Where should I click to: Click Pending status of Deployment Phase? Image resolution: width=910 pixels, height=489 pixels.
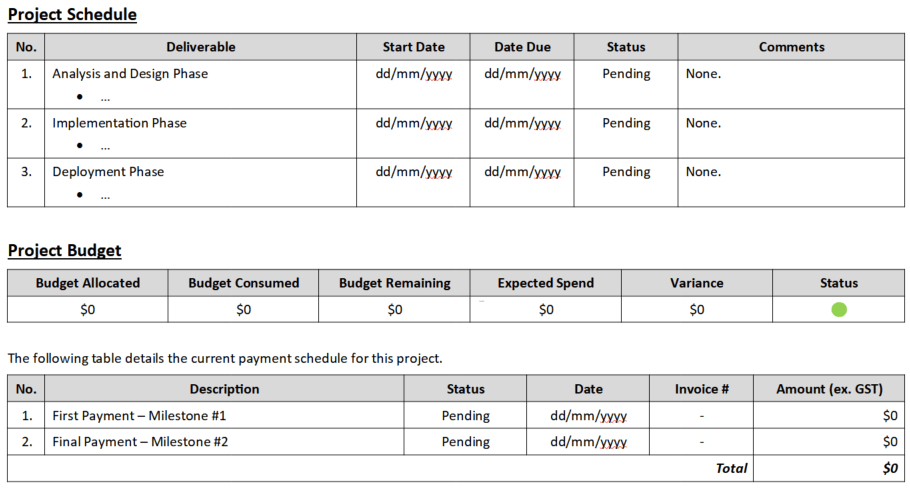click(x=626, y=172)
